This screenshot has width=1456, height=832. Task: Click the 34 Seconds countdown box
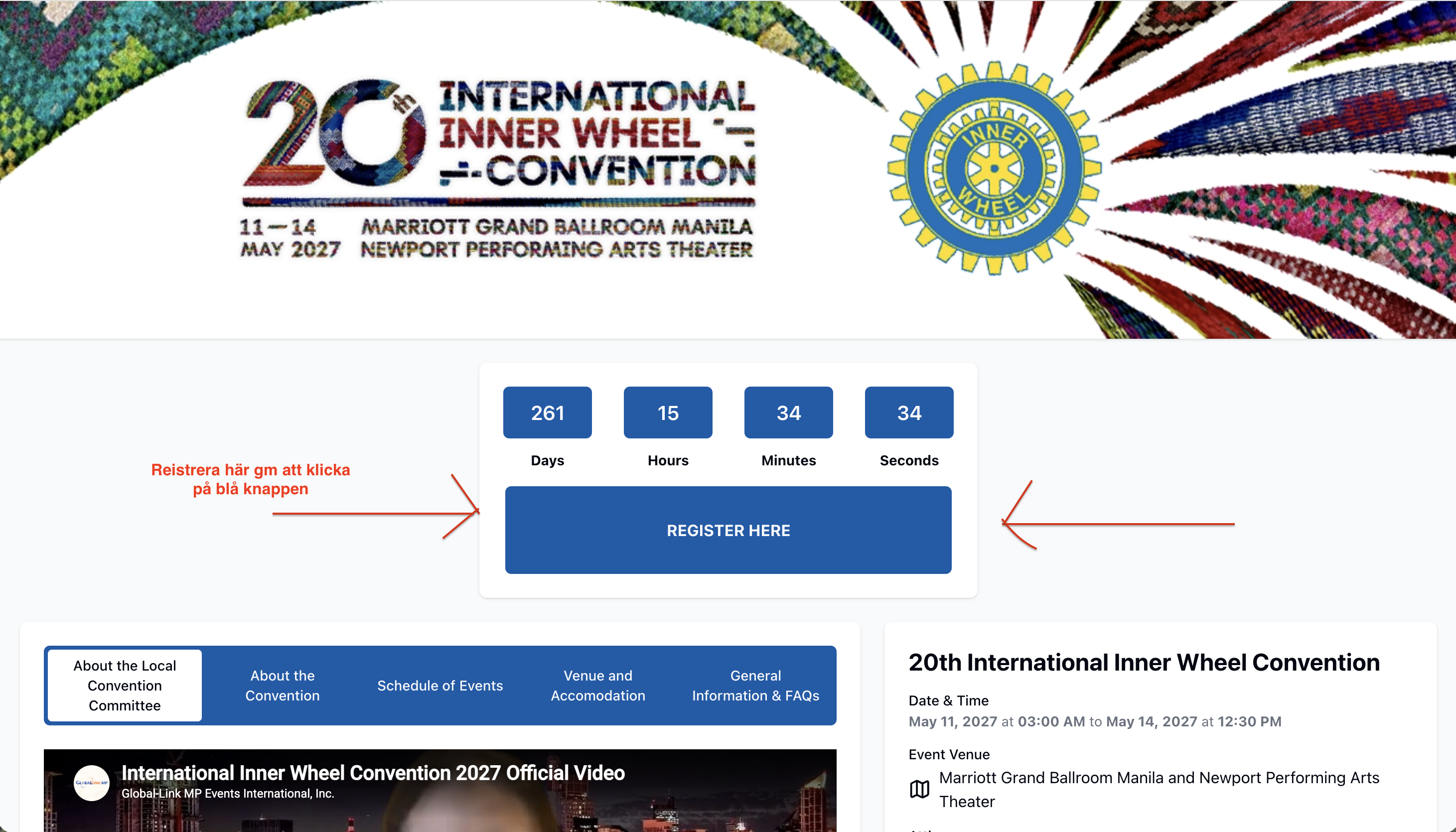(x=909, y=413)
